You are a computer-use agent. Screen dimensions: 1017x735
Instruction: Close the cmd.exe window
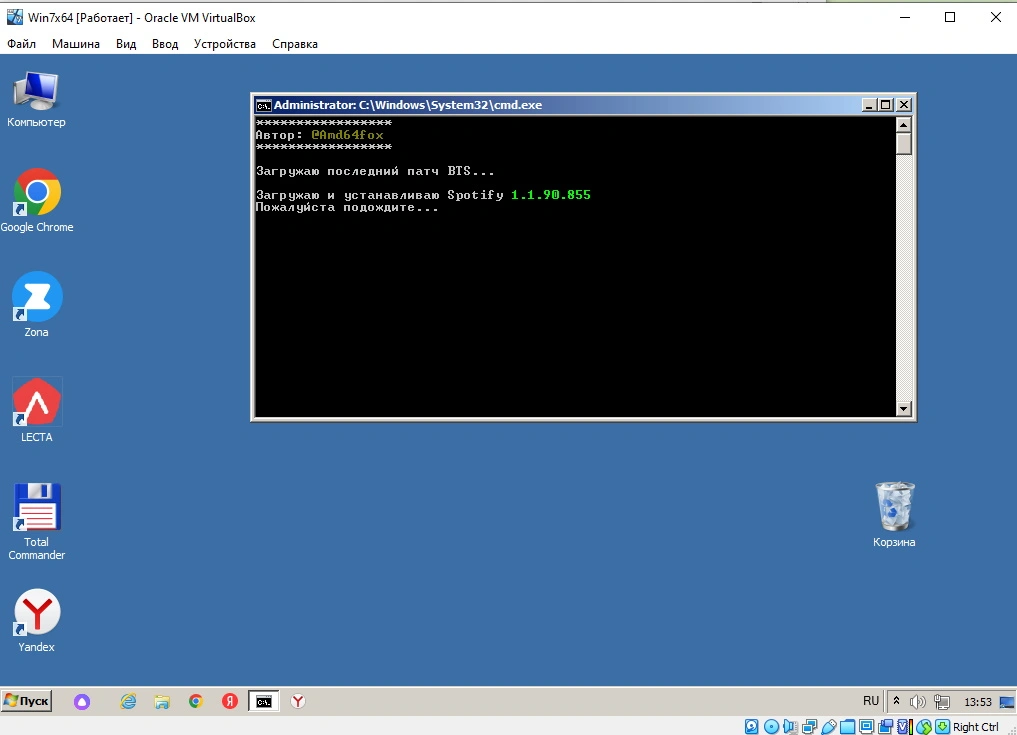tap(903, 105)
